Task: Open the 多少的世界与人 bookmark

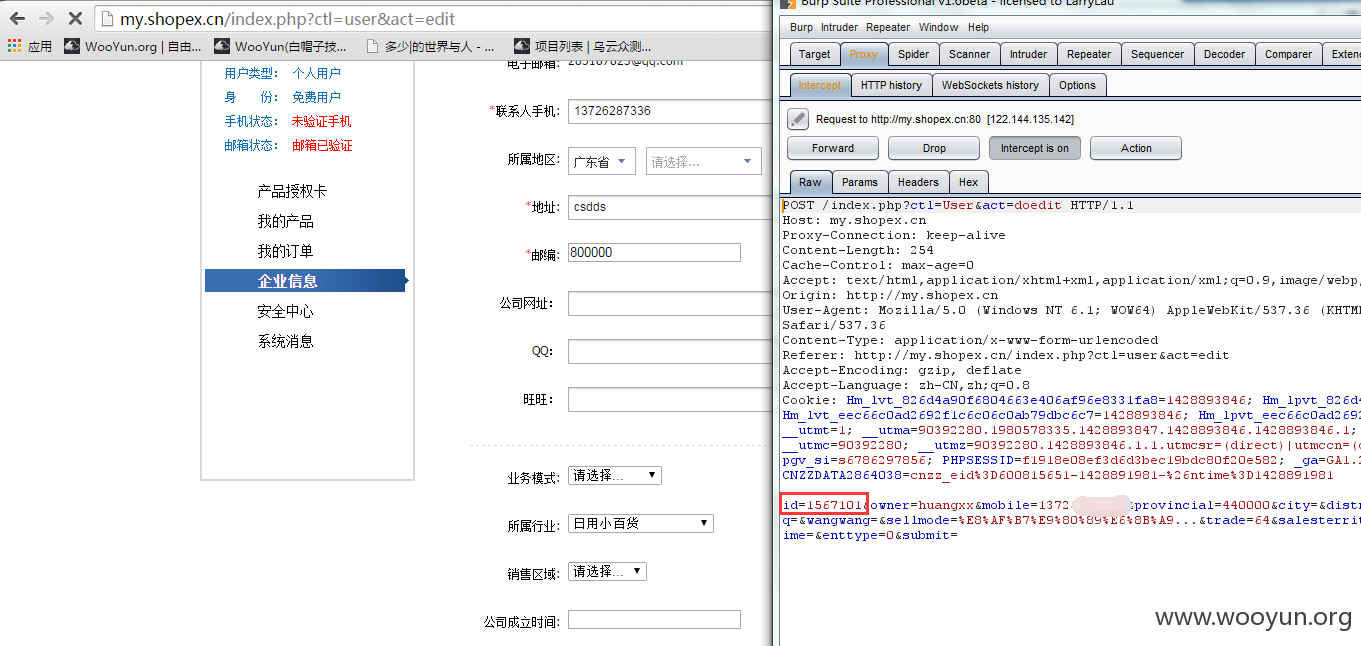Action: [430, 46]
